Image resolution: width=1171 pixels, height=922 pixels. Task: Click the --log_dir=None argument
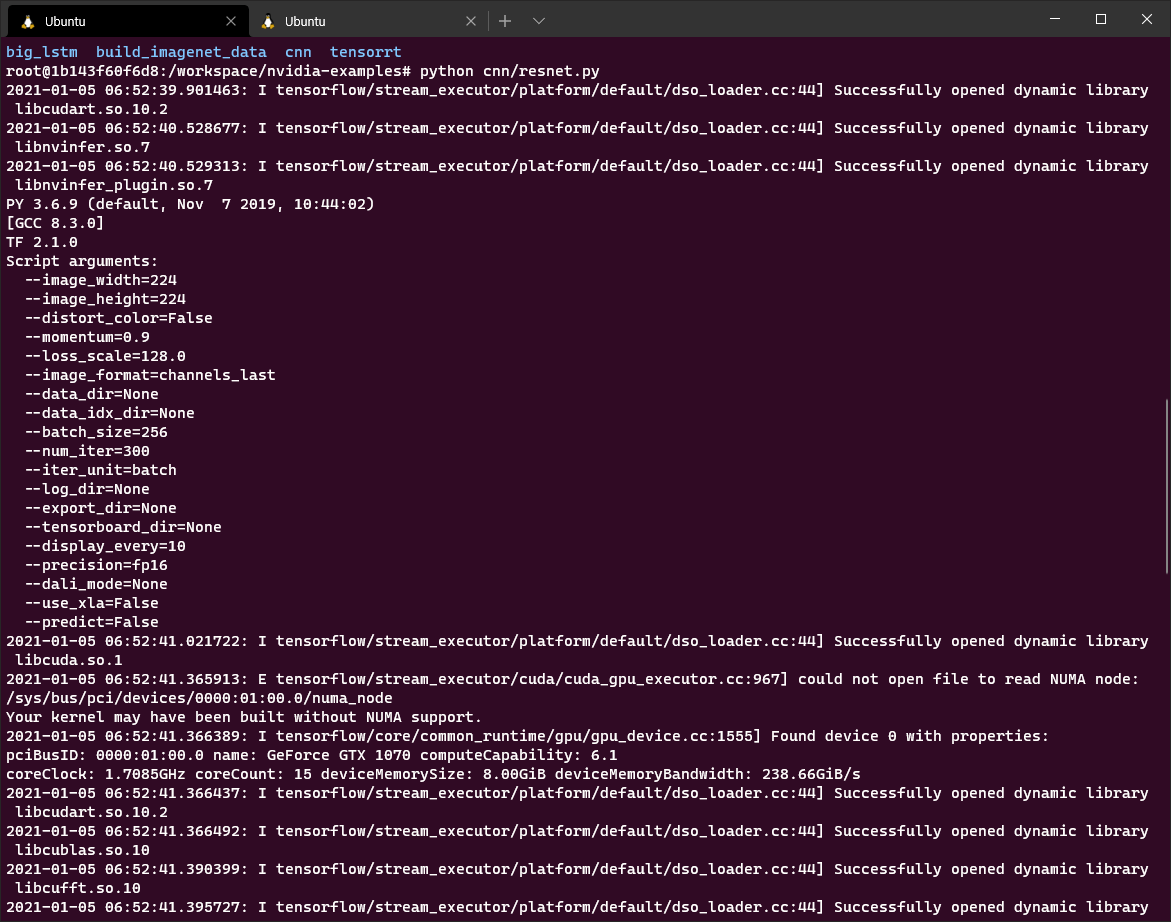tap(87, 489)
